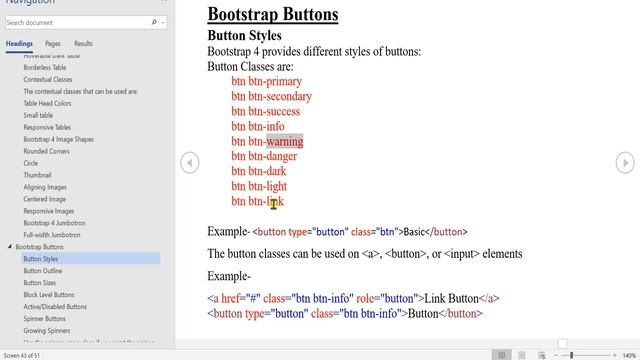The image size is (640, 360).
Task: Click 'btn btn-info' list line
Action: pyautogui.click(x=258, y=127)
